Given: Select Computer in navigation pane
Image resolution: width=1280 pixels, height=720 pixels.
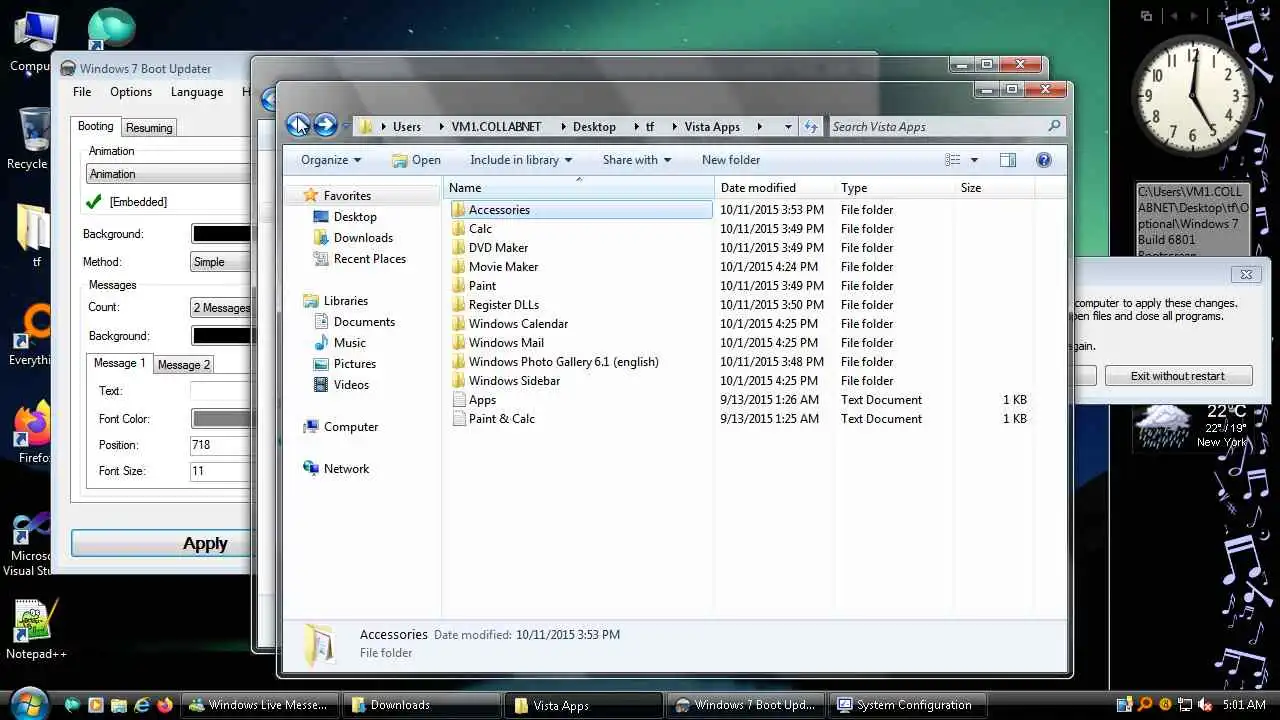Looking at the screenshot, I should [340, 426].
